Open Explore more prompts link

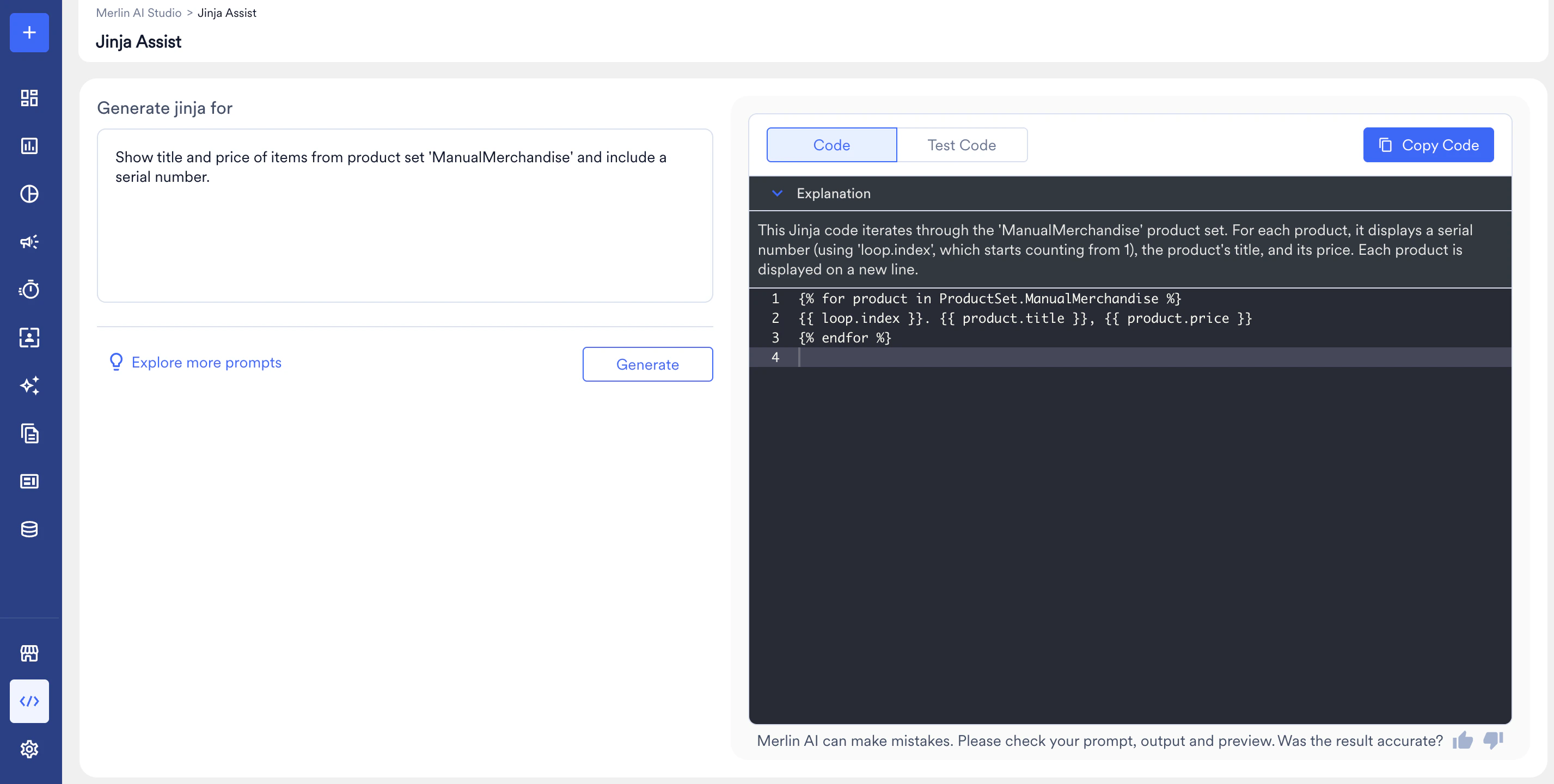pos(206,362)
